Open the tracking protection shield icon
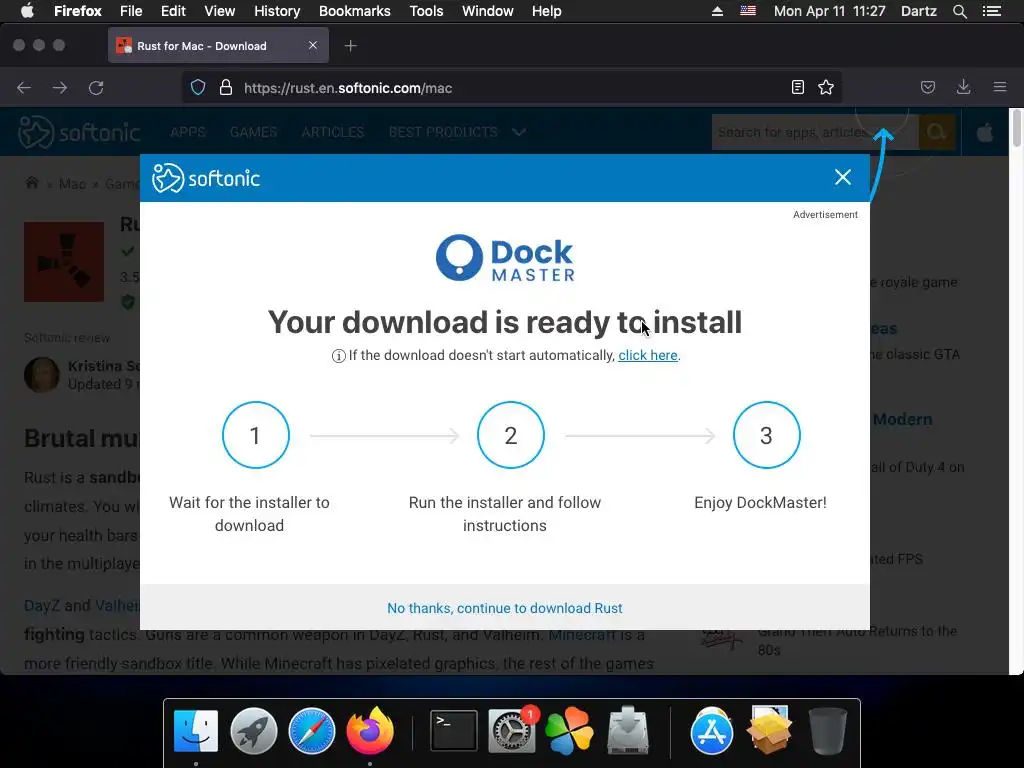This screenshot has height=768, width=1024. [x=198, y=88]
